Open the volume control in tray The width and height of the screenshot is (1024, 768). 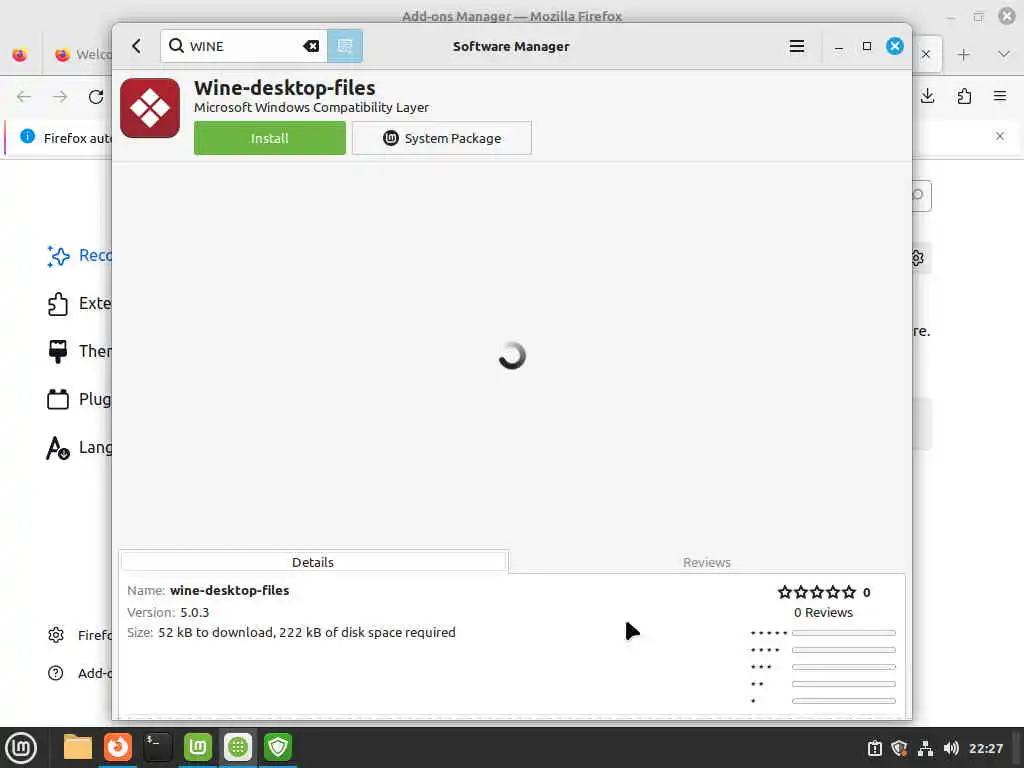(951, 748)
